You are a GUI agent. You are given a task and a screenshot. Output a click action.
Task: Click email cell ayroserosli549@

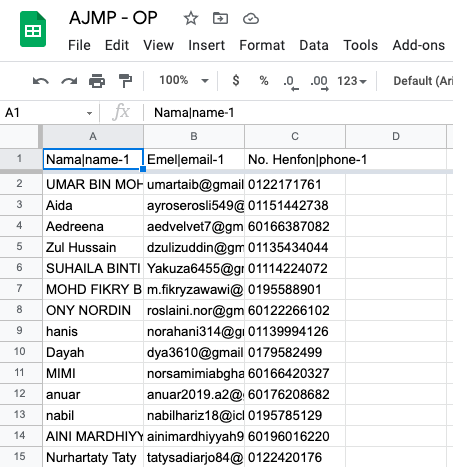[194, 205]
